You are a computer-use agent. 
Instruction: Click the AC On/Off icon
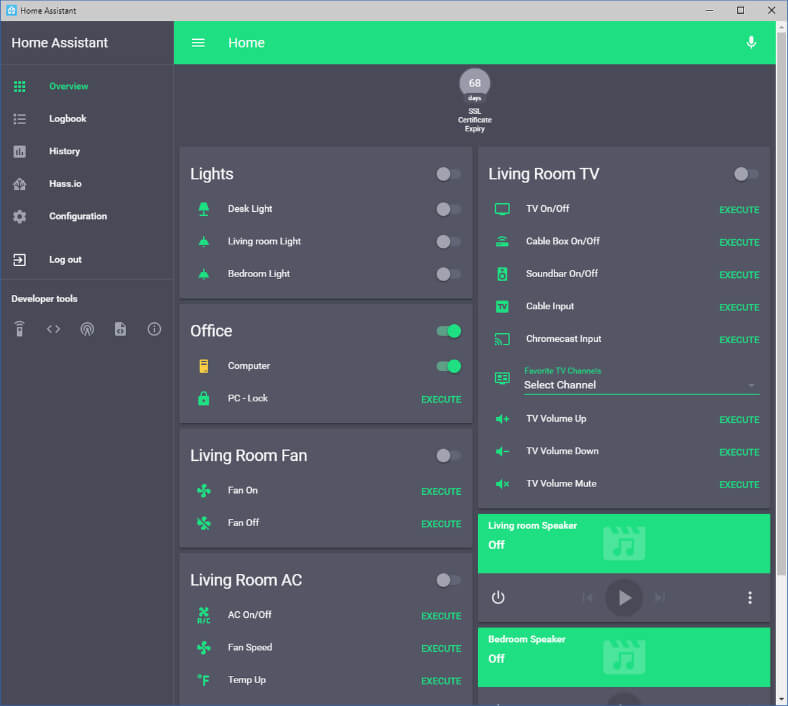pyautogui.click(x=204, y=615)
